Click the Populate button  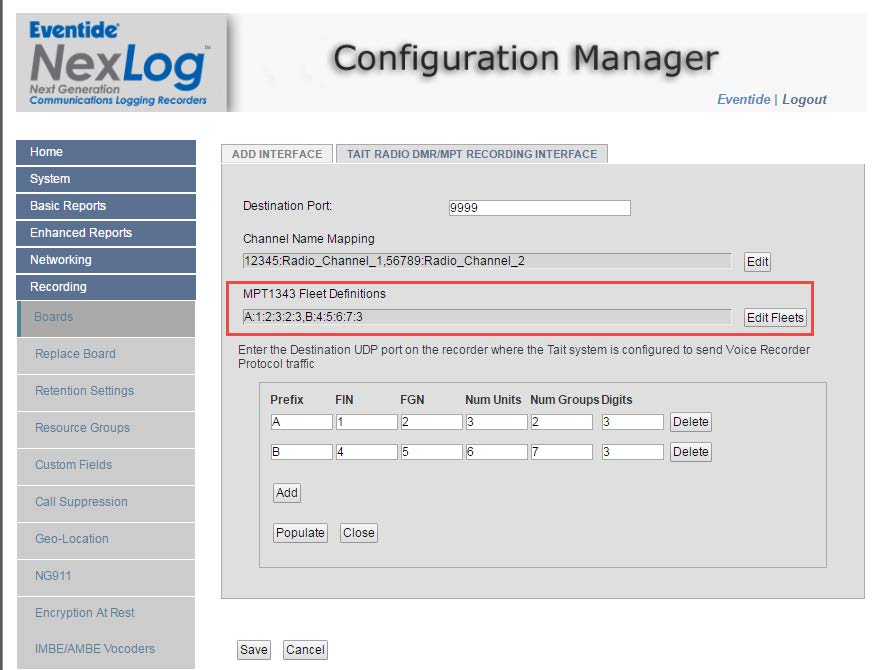[x=300, y=533]
